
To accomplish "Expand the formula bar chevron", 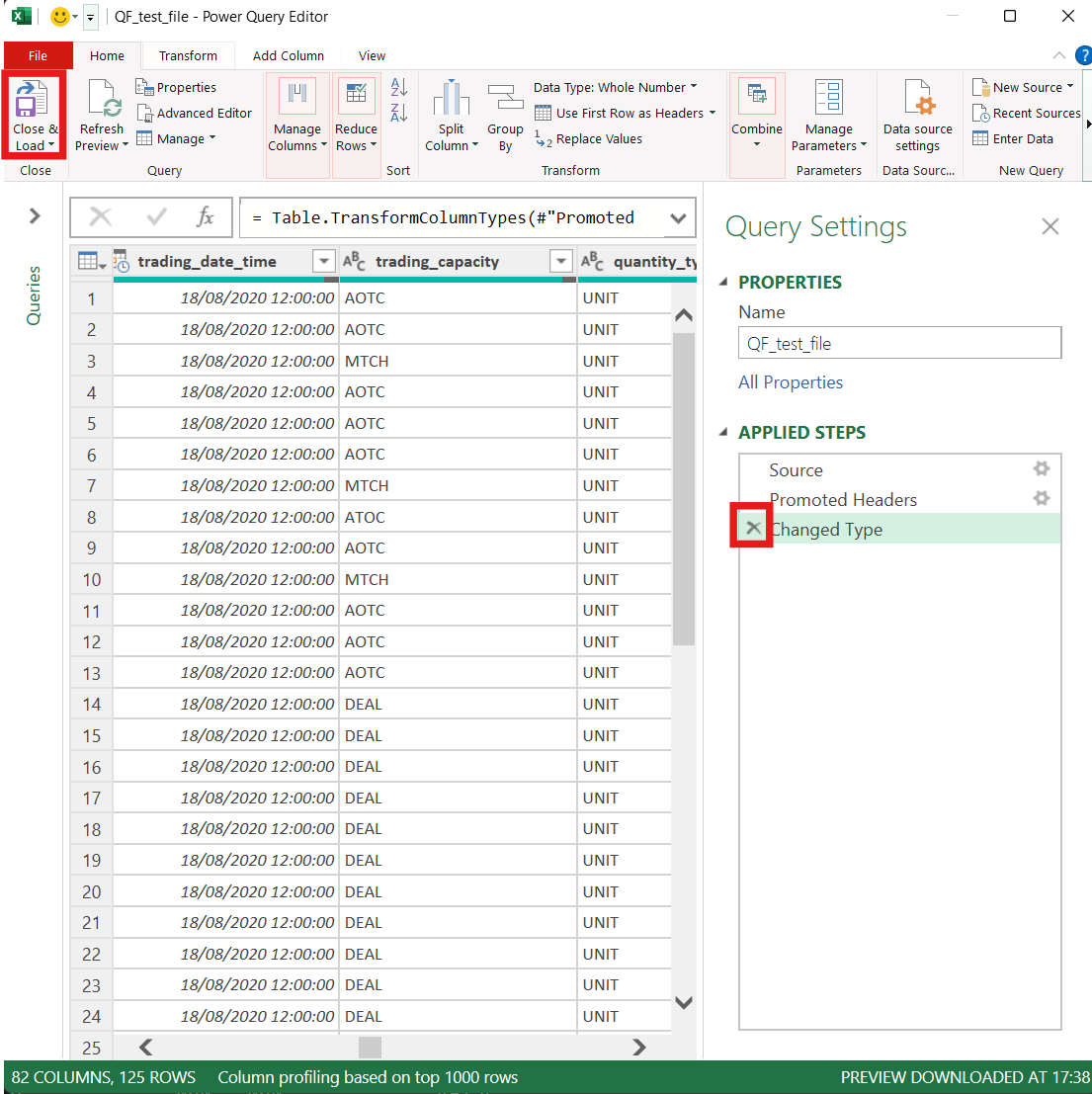I will tap(678, 217).
